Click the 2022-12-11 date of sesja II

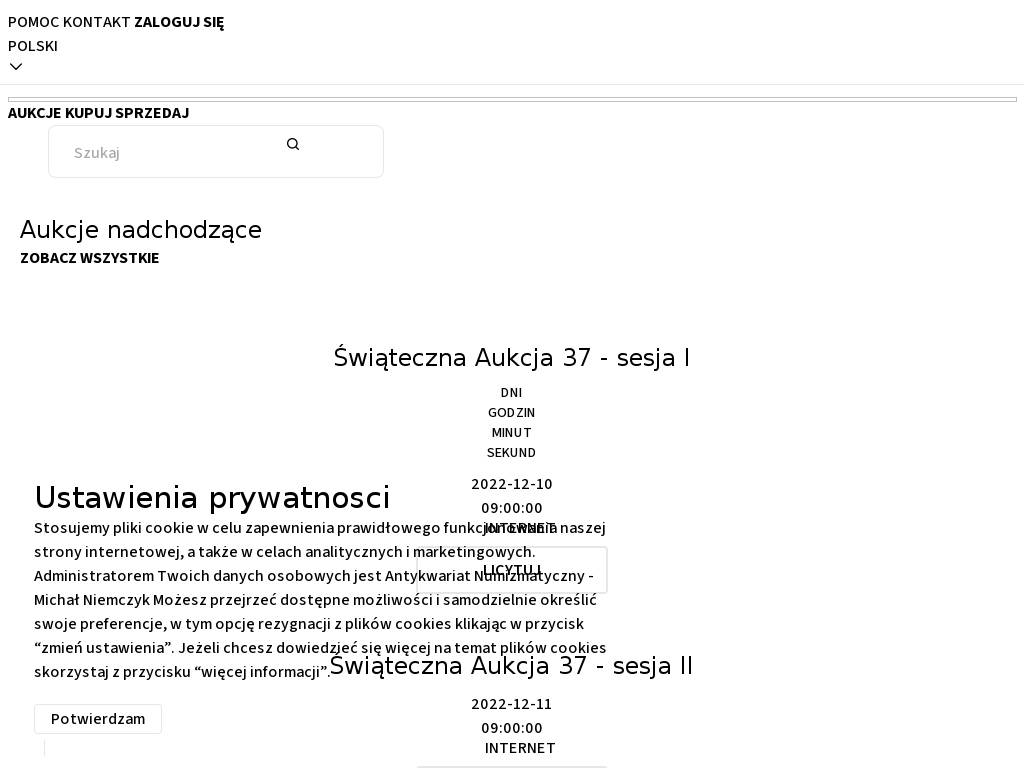(511, 704)
